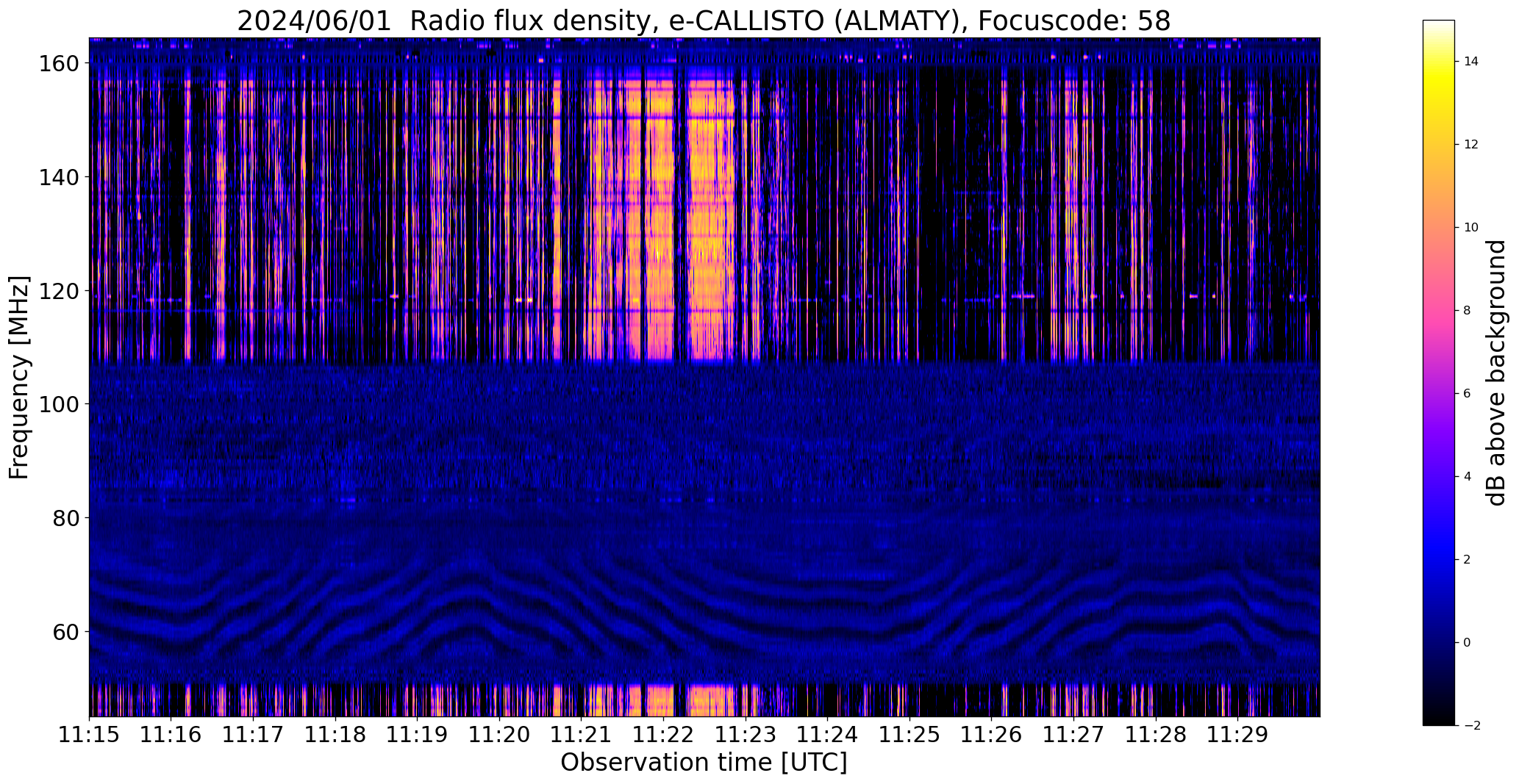This screenshot has height=784, width=1519.
Task: Click the 140 frequency tick label
Action: [x=59, y=177]
